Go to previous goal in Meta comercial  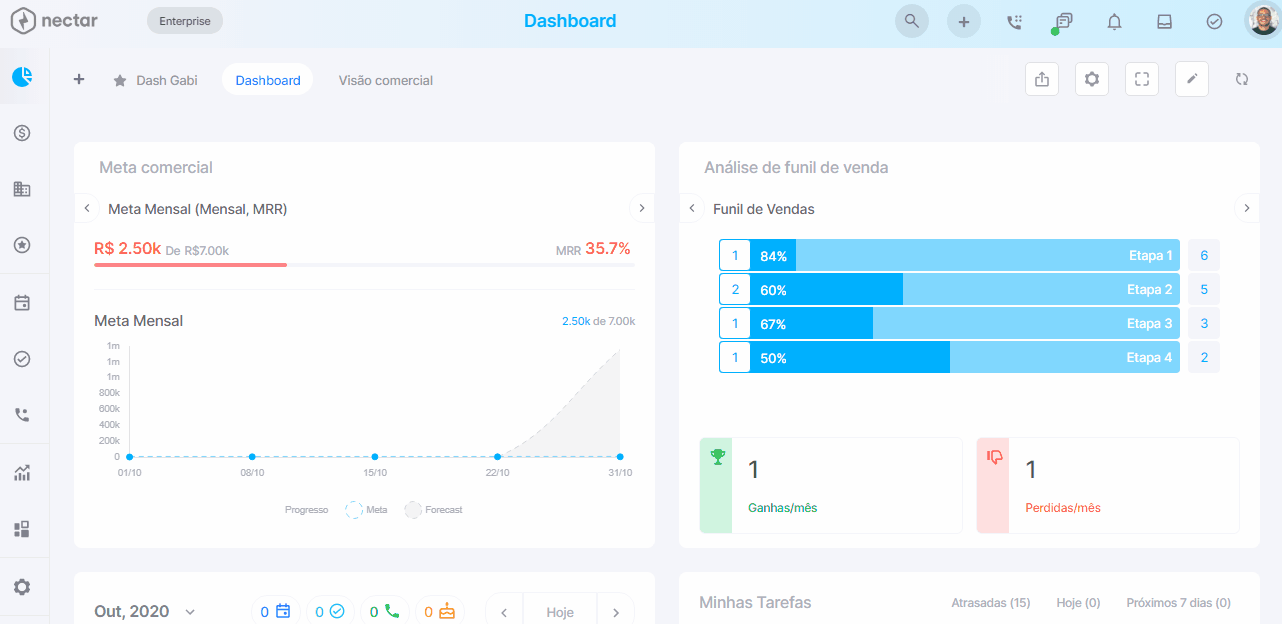87,208
